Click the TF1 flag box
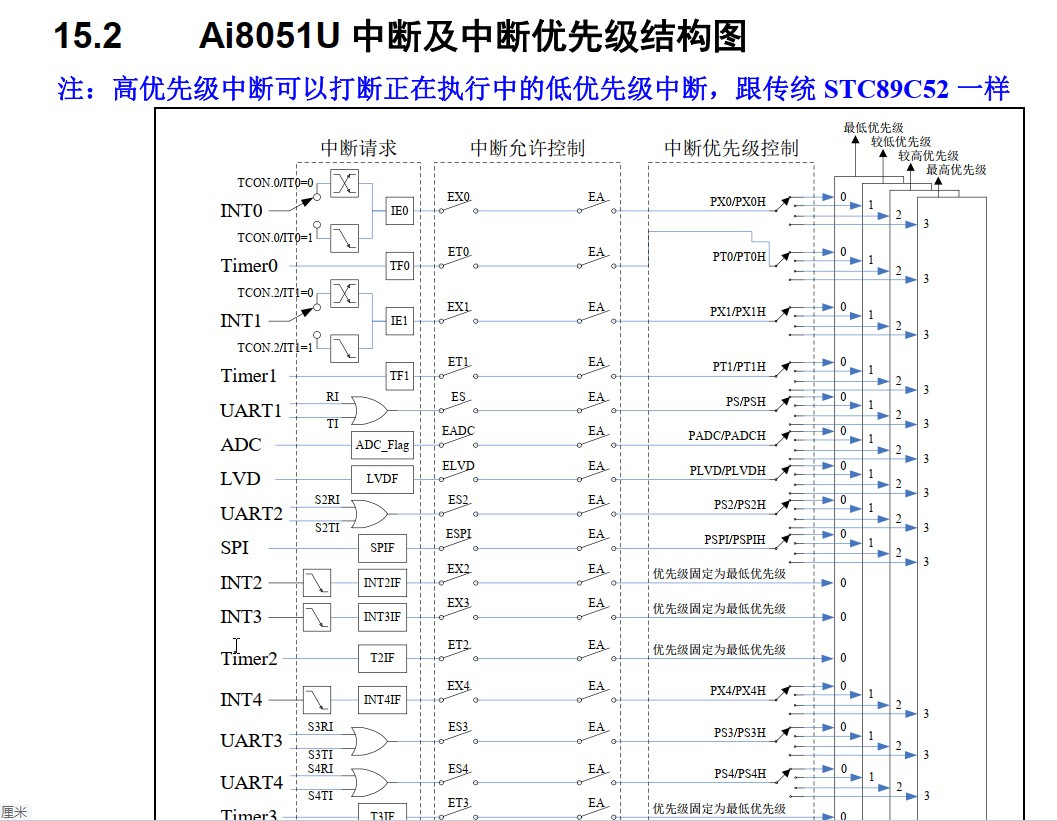The height and width of the screenshot is (821, 1057). (x=399, y=375)
